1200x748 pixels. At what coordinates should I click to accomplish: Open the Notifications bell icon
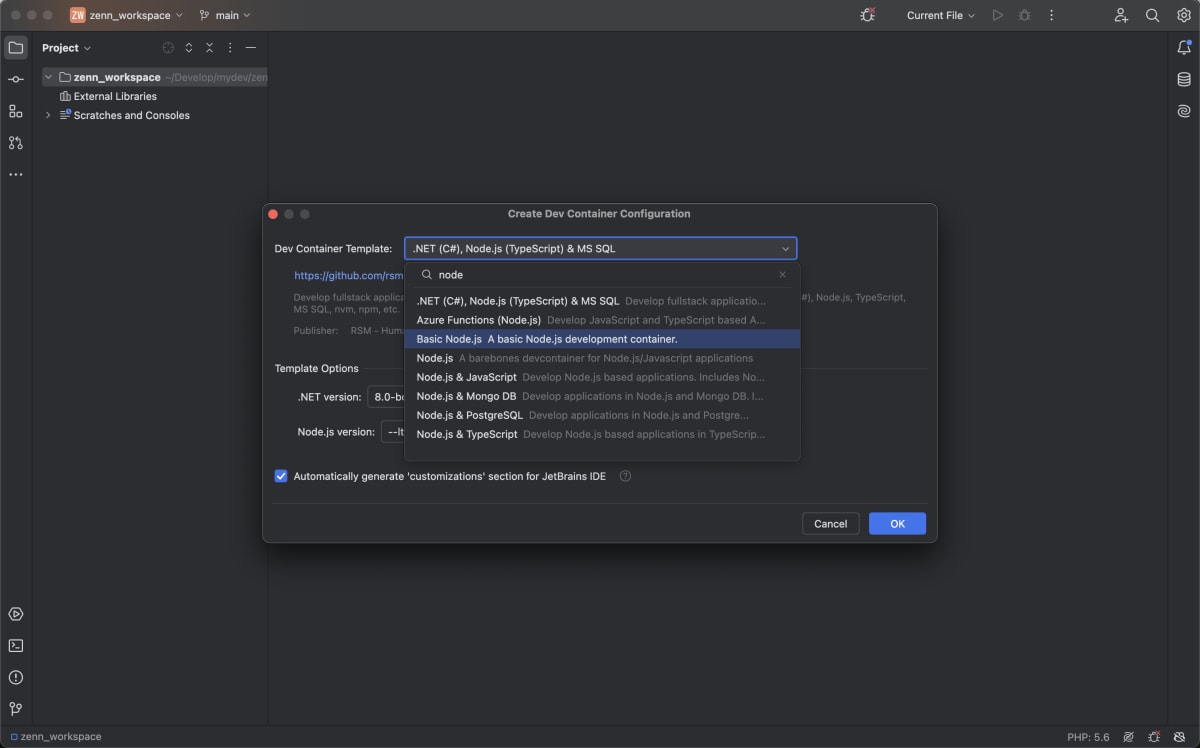tap(1184, 47)
